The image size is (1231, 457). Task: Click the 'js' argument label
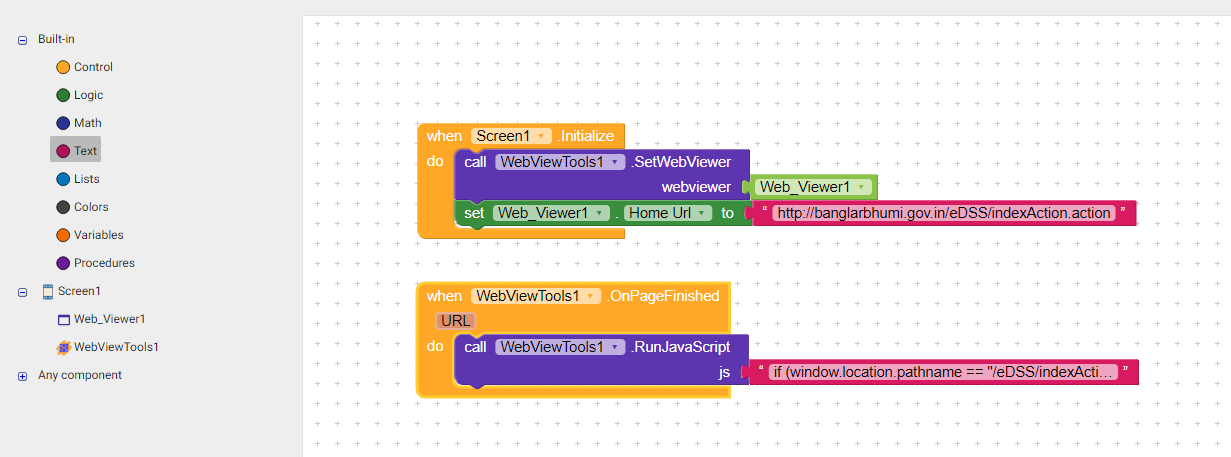click(x=724, y=372)
